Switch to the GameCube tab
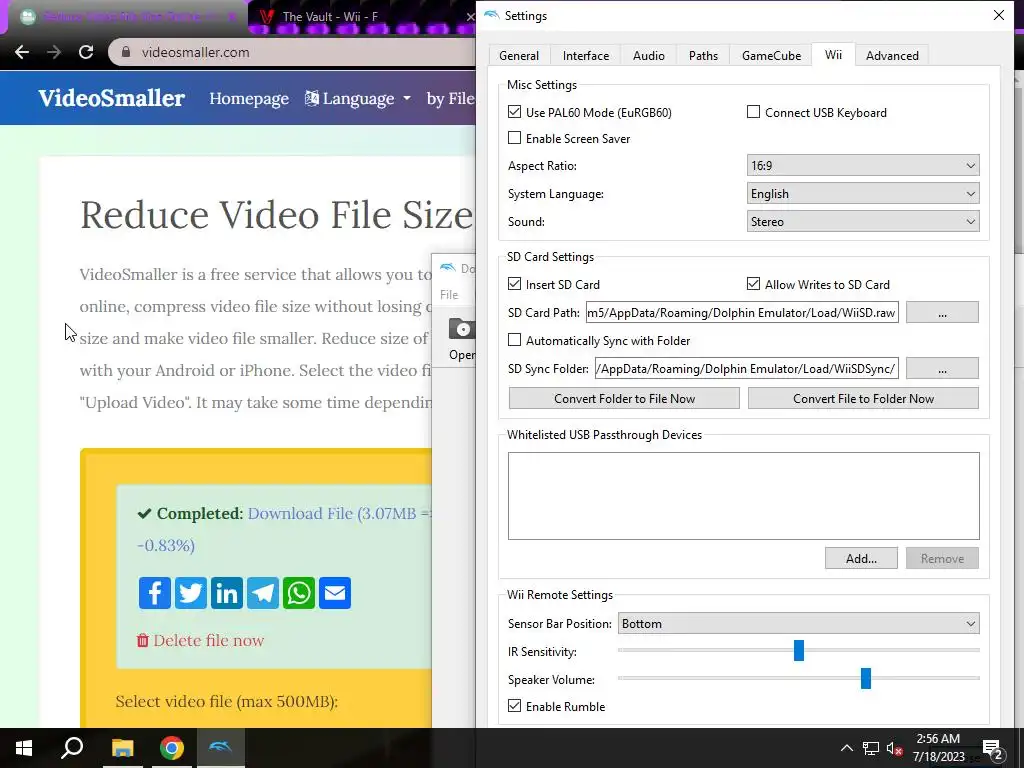The image size is (1024, 768). tap(771, 56)
